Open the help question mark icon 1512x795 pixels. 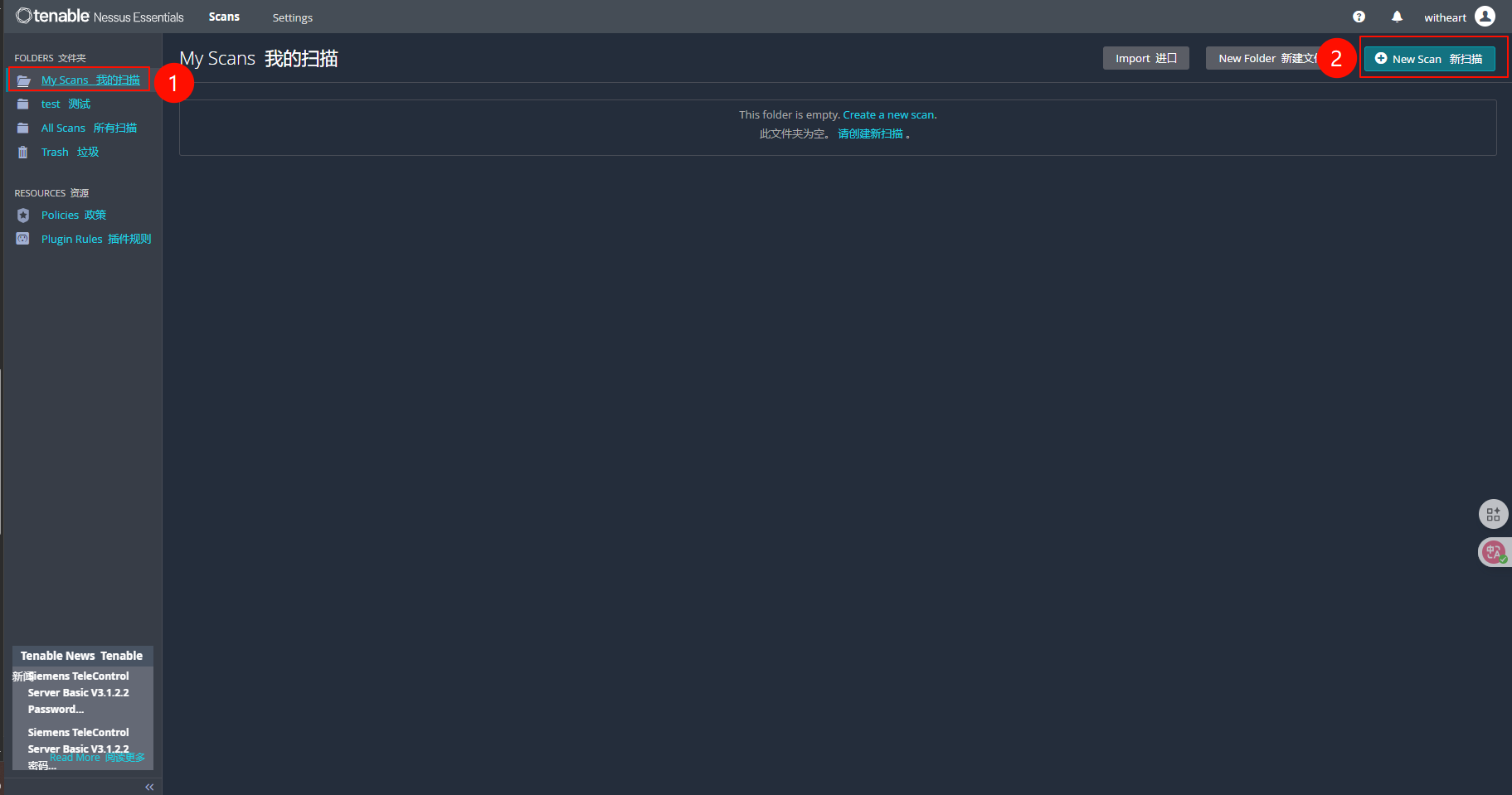1359,17
